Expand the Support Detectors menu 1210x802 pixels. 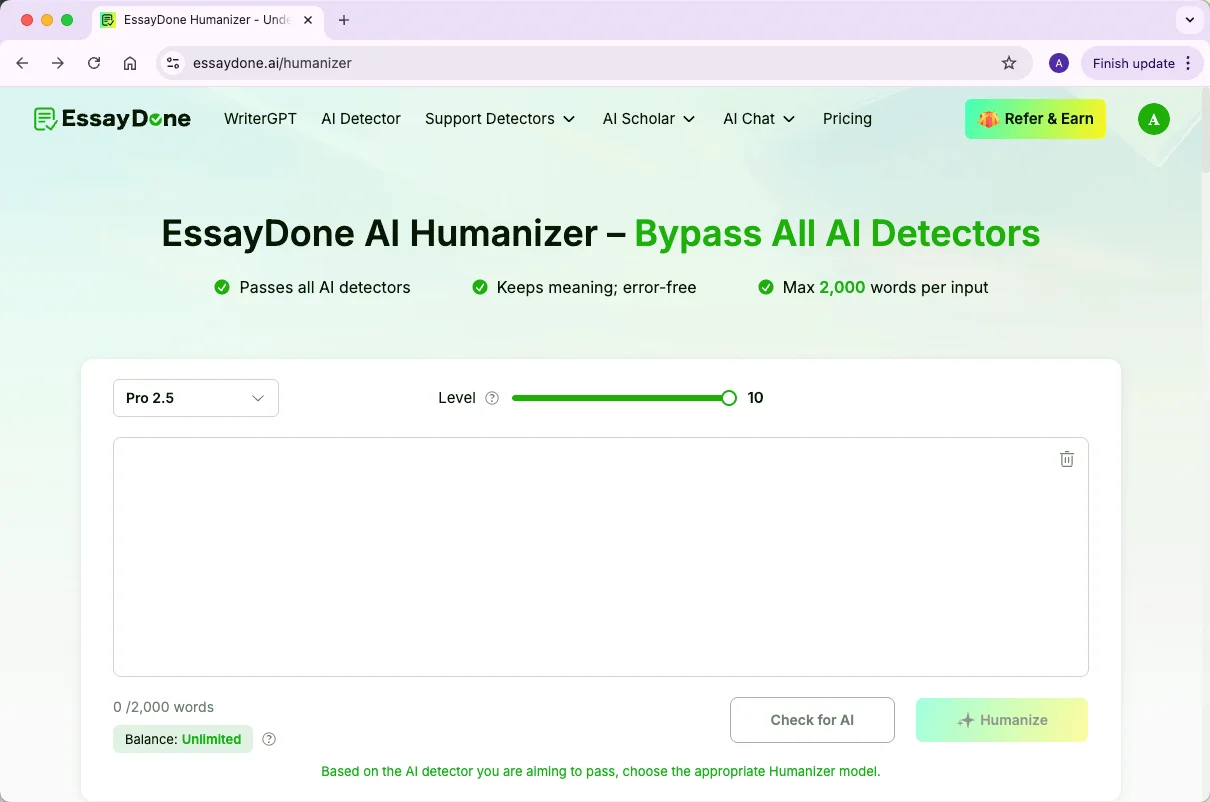pyautogui.click(x=500, y=119)
